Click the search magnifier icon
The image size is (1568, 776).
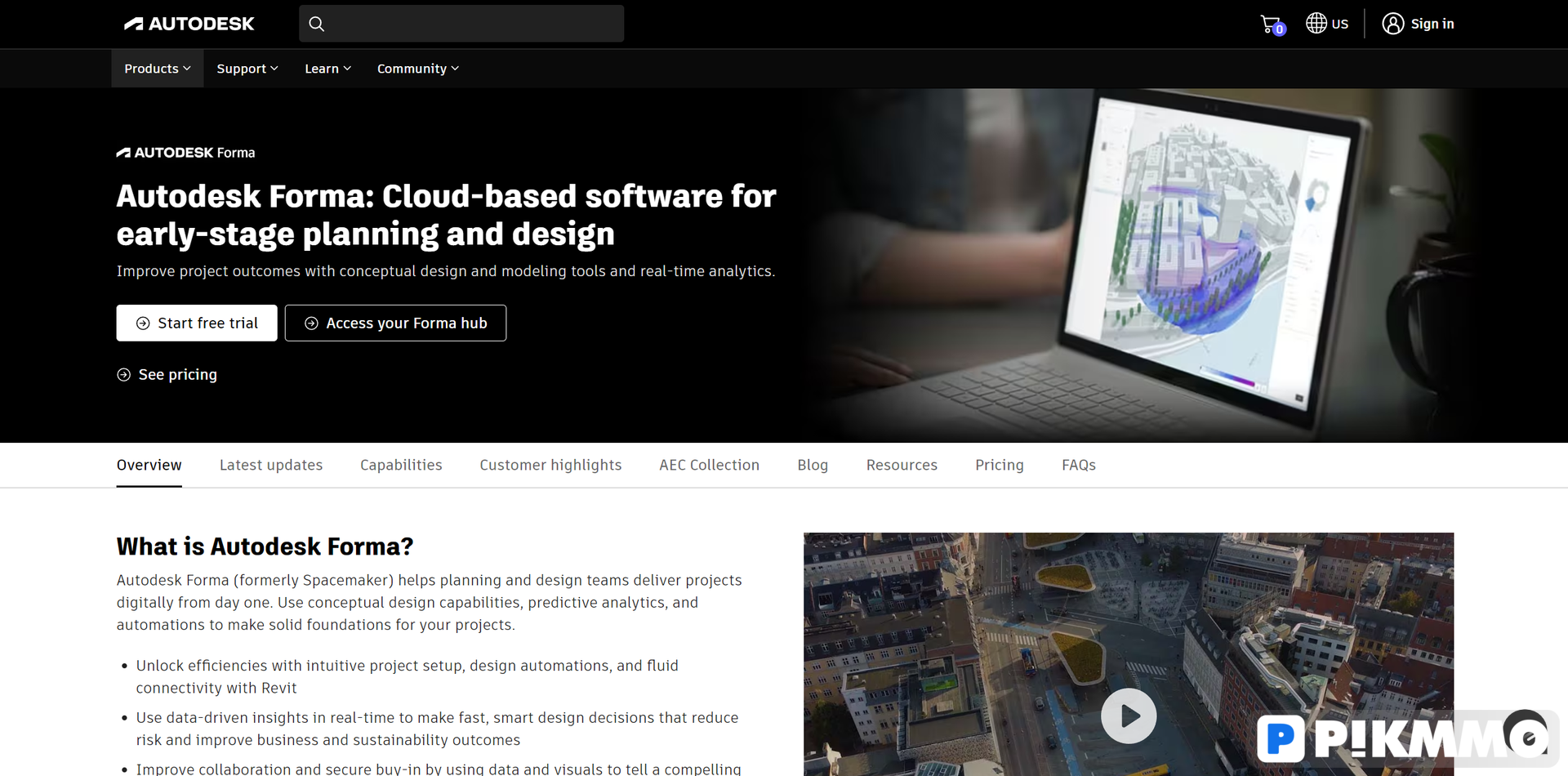pyautogui.click(x=317, y=24)
